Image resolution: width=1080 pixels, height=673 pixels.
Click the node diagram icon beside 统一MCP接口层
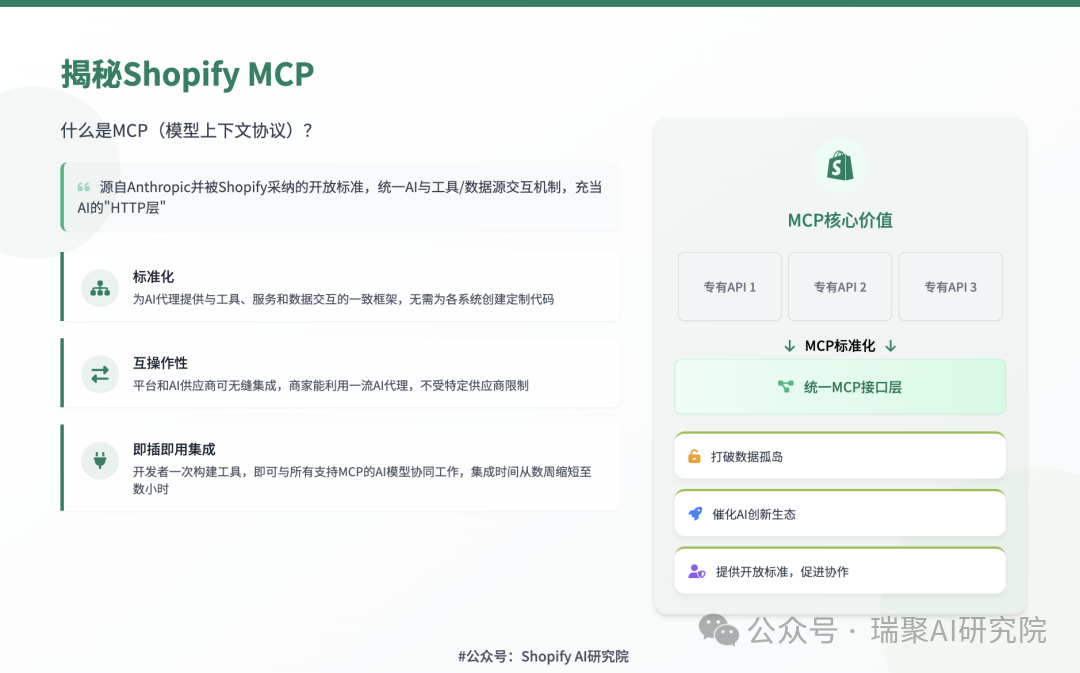pos(785,387)
